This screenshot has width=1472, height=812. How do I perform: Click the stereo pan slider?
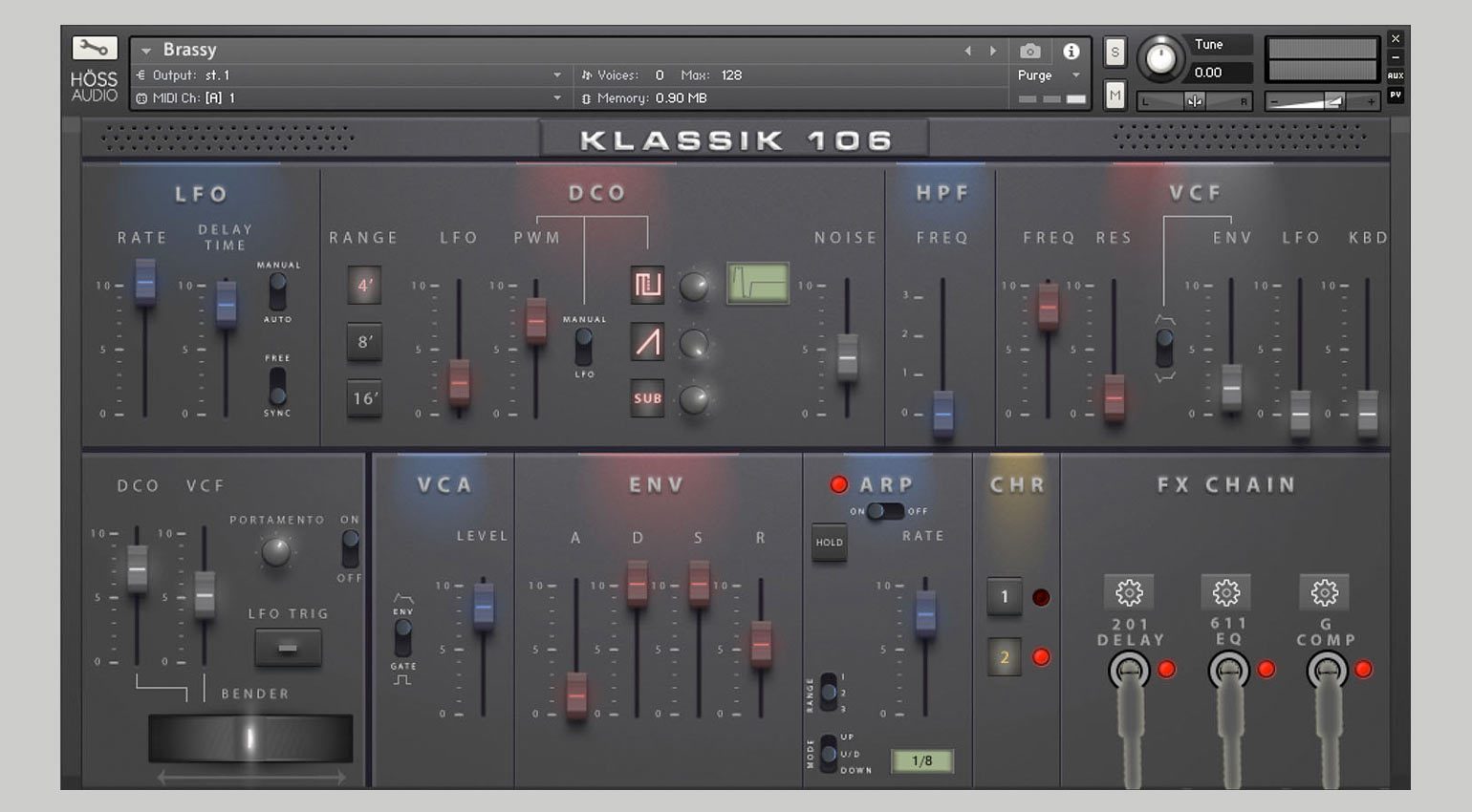pyautogui.click(x=1195, y=100)
